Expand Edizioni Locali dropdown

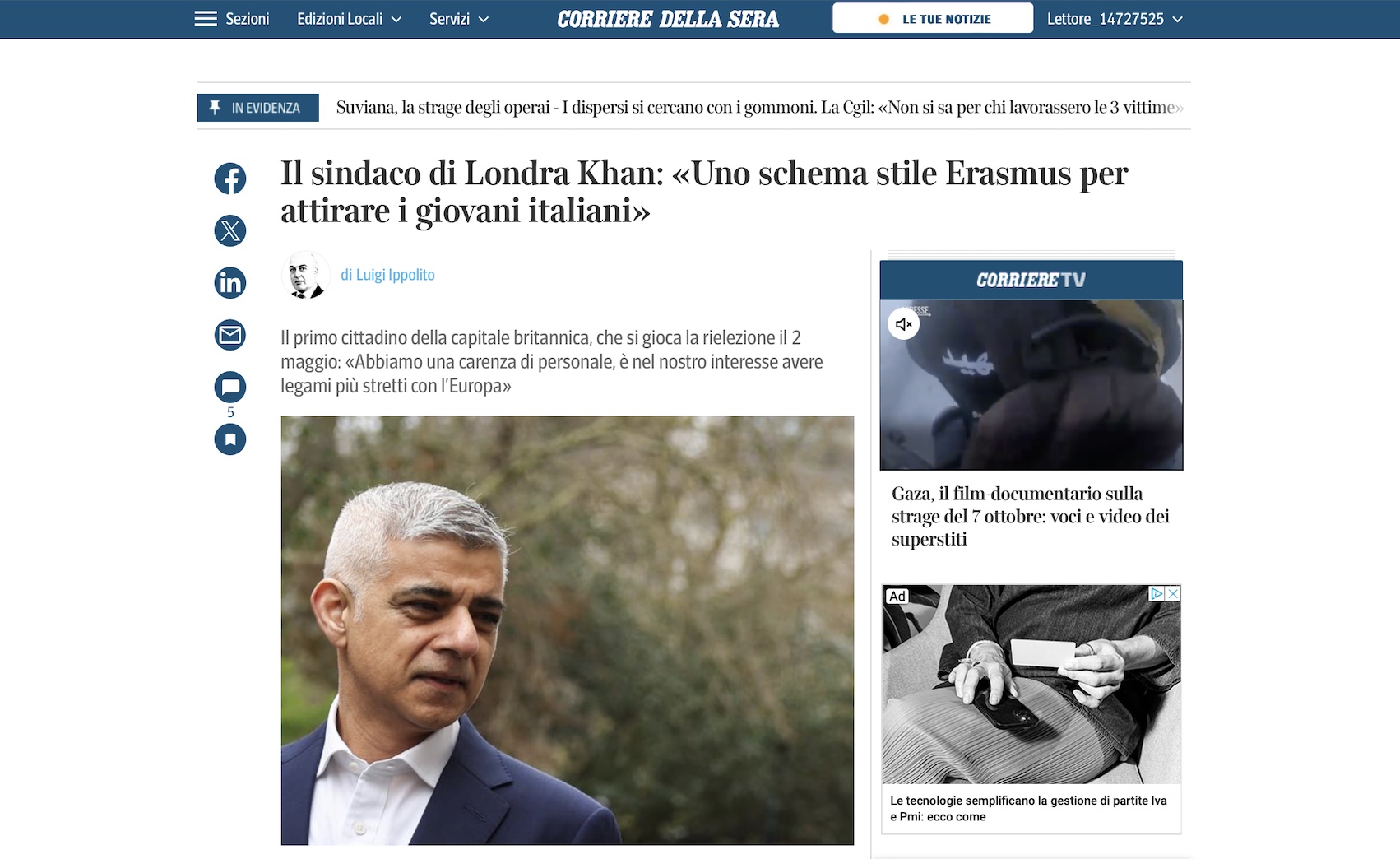(x=350, y=19)
